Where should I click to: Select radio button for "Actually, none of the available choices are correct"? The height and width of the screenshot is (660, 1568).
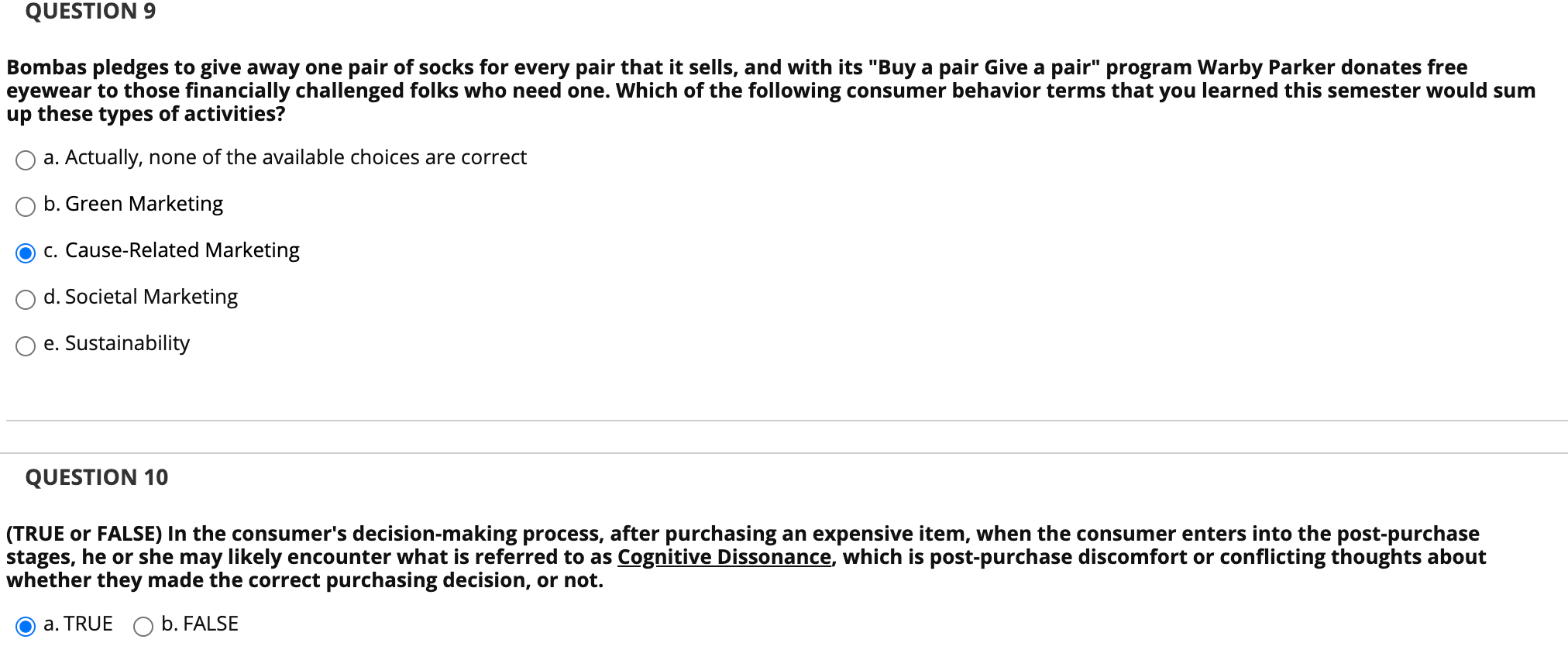point(26,160)
